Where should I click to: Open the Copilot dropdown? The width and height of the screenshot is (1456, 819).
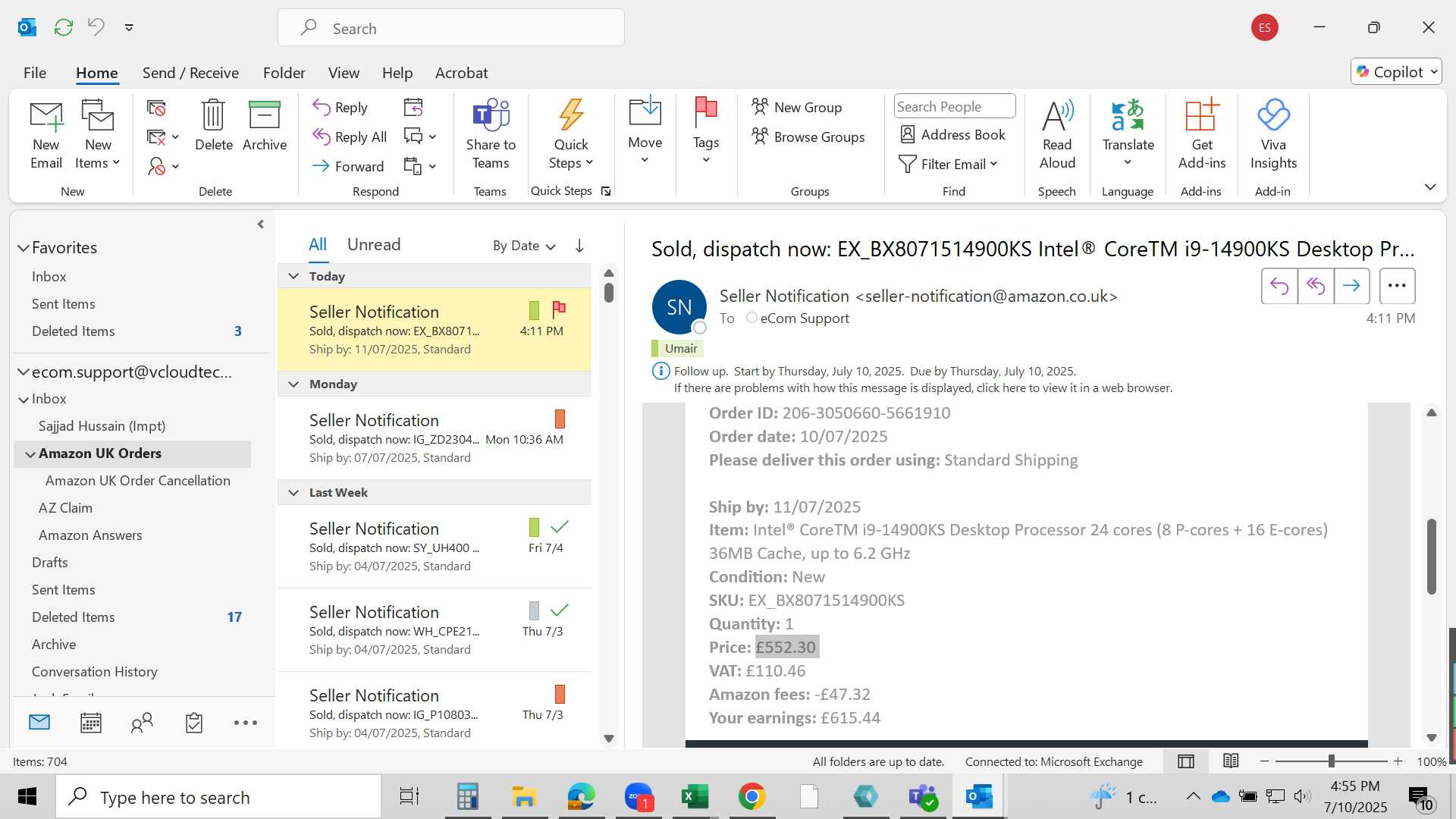[1396, 72]
